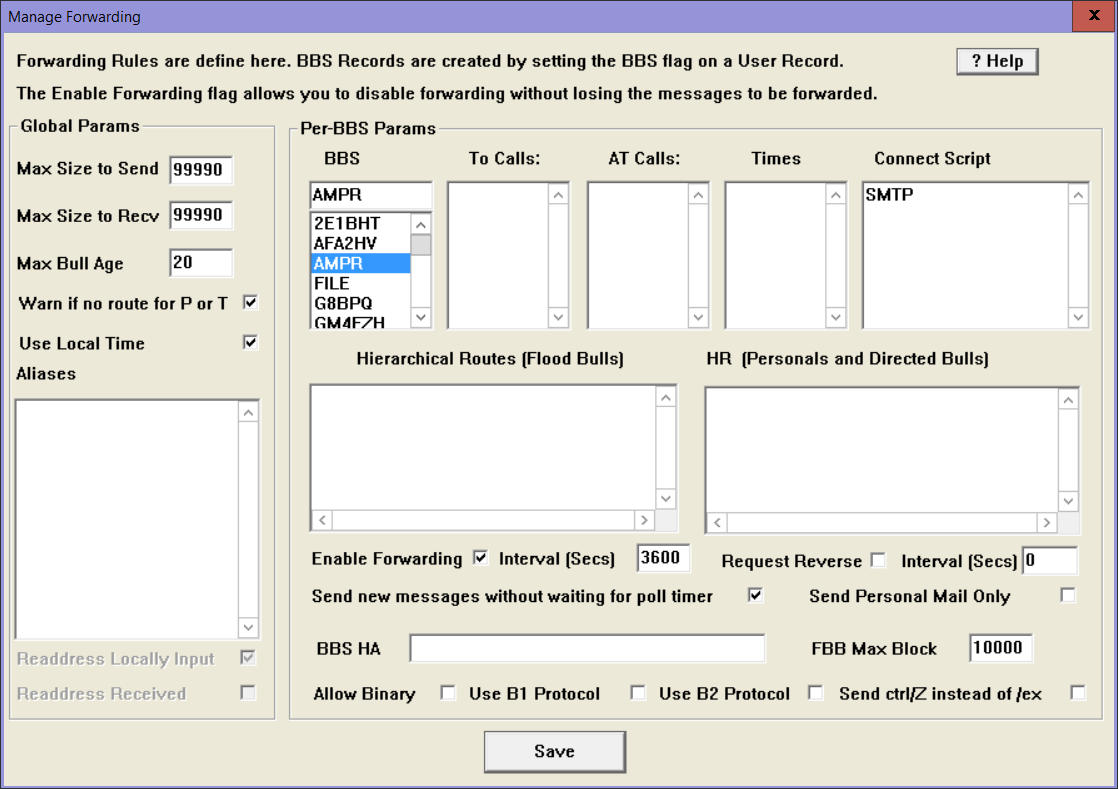This screenshot has height=789, width=1118.
Task: Toggle Use Local Time checkbox
Action: (x=250, y=343)
